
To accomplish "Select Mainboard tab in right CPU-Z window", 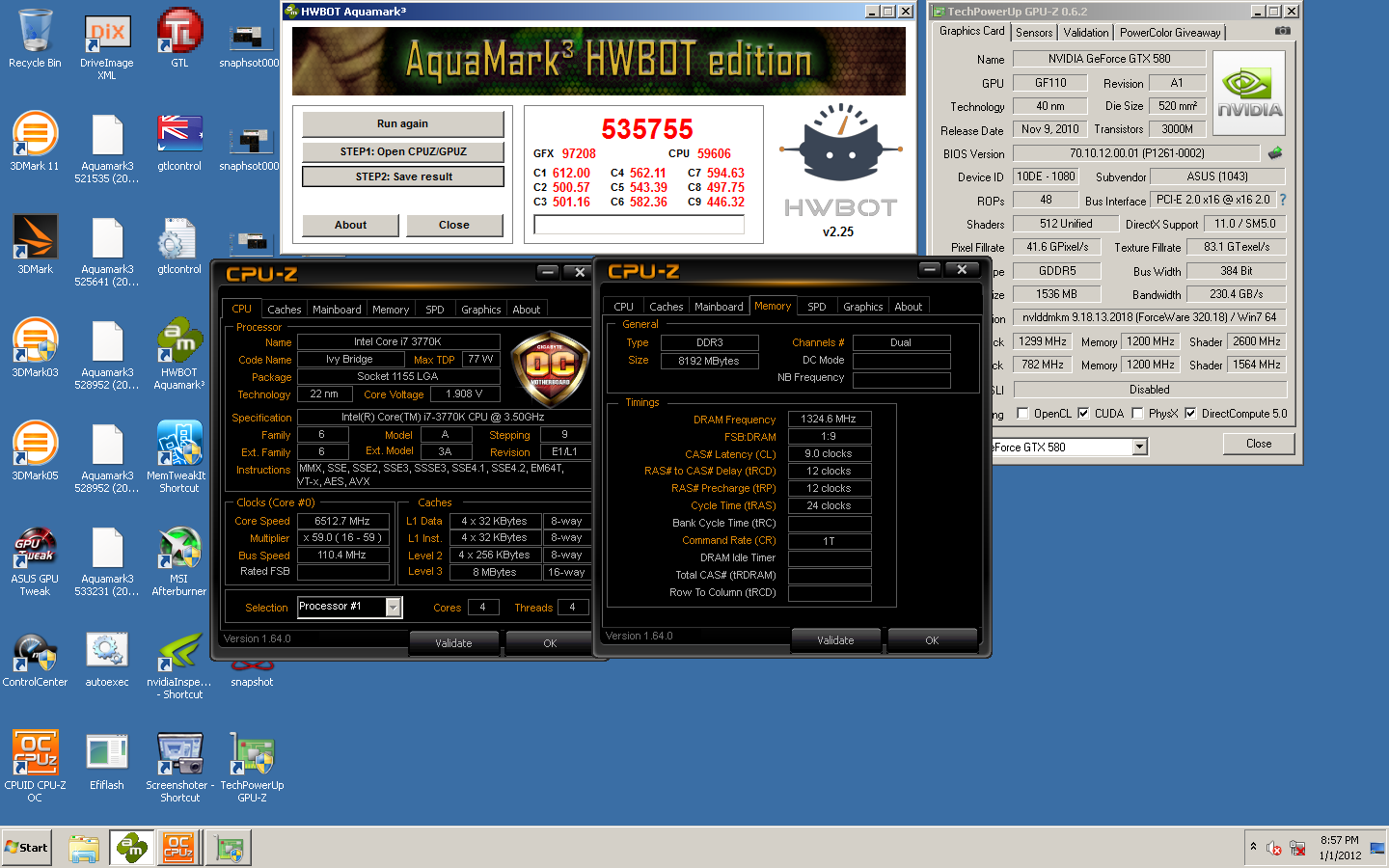I will click(x=719, y=307).
